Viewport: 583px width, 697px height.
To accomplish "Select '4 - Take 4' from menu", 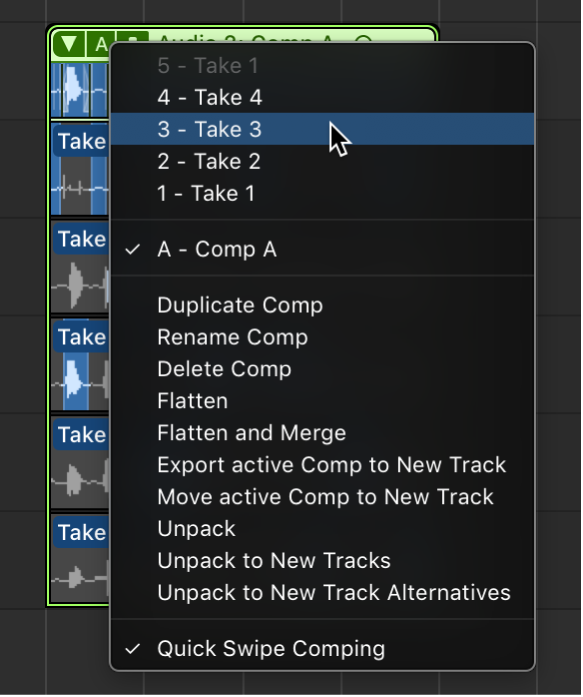I will coord(323,97).
